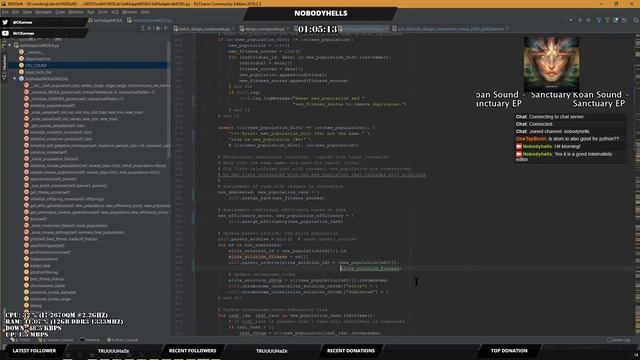The image size is (640, 360).
Task: Select initialize_crossover_probs method in Structure
Action: click(x=58, y=139)
